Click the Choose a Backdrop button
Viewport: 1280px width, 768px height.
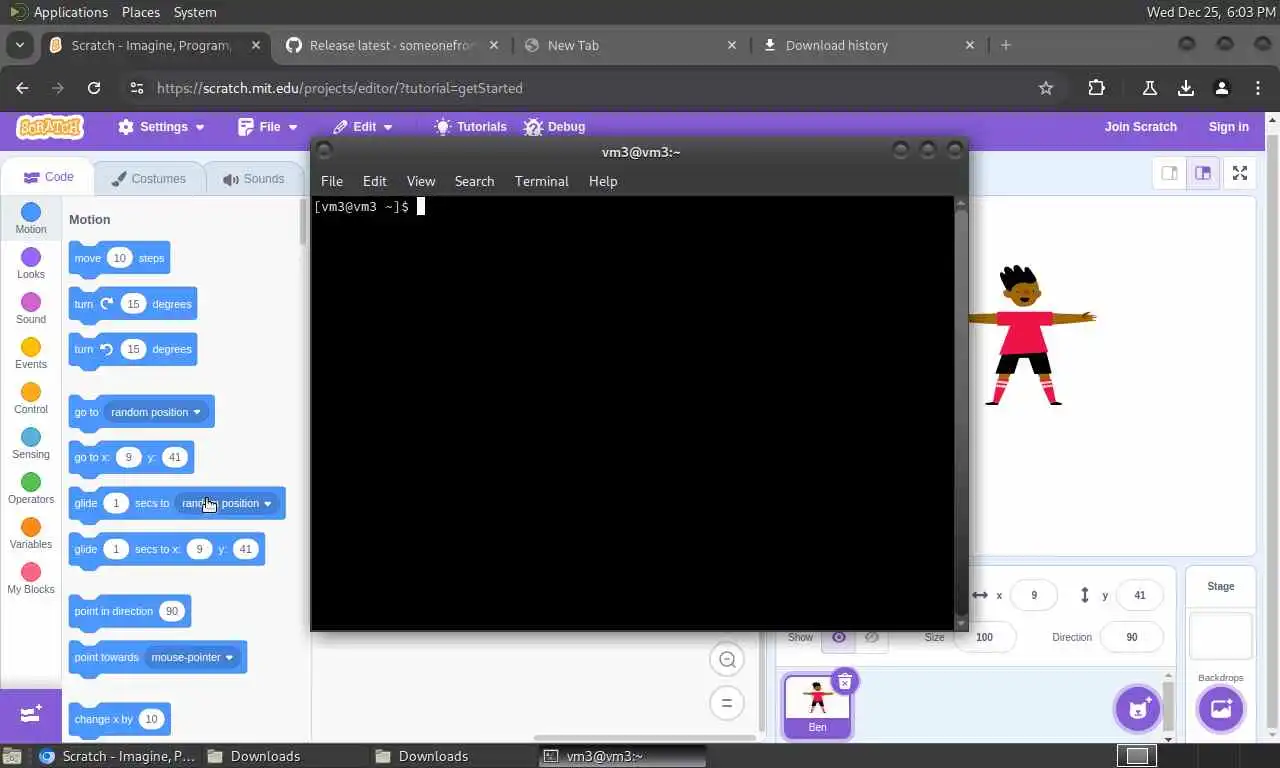coord(1220,709)
